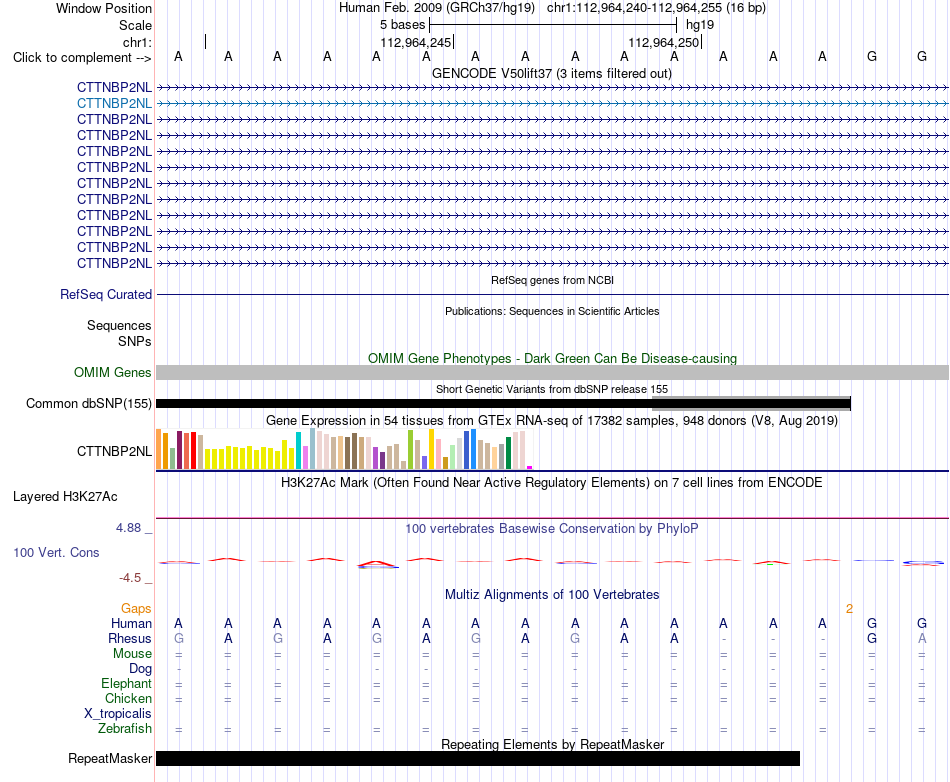Click the SNPs track label
Image resolution: width=950 pixels, height=782 pixels.
click(135, 342)
